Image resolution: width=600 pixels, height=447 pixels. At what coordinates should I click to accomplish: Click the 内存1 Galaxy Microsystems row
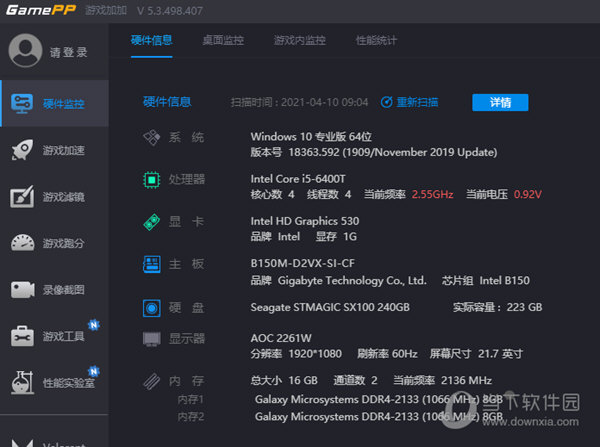pyautogui.click(x=379, y=399)
